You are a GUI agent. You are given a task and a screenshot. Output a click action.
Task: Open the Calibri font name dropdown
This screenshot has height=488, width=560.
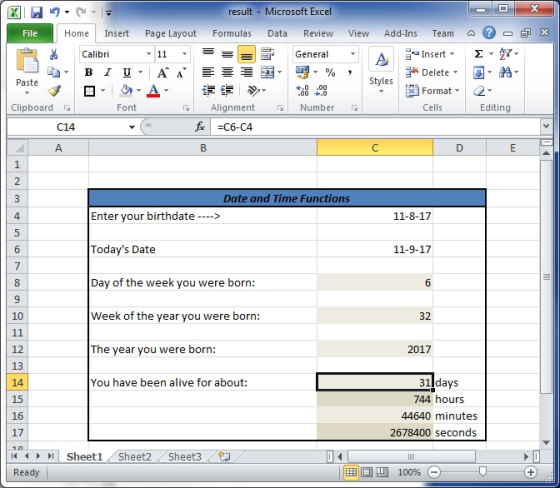[x=149, y=54]
